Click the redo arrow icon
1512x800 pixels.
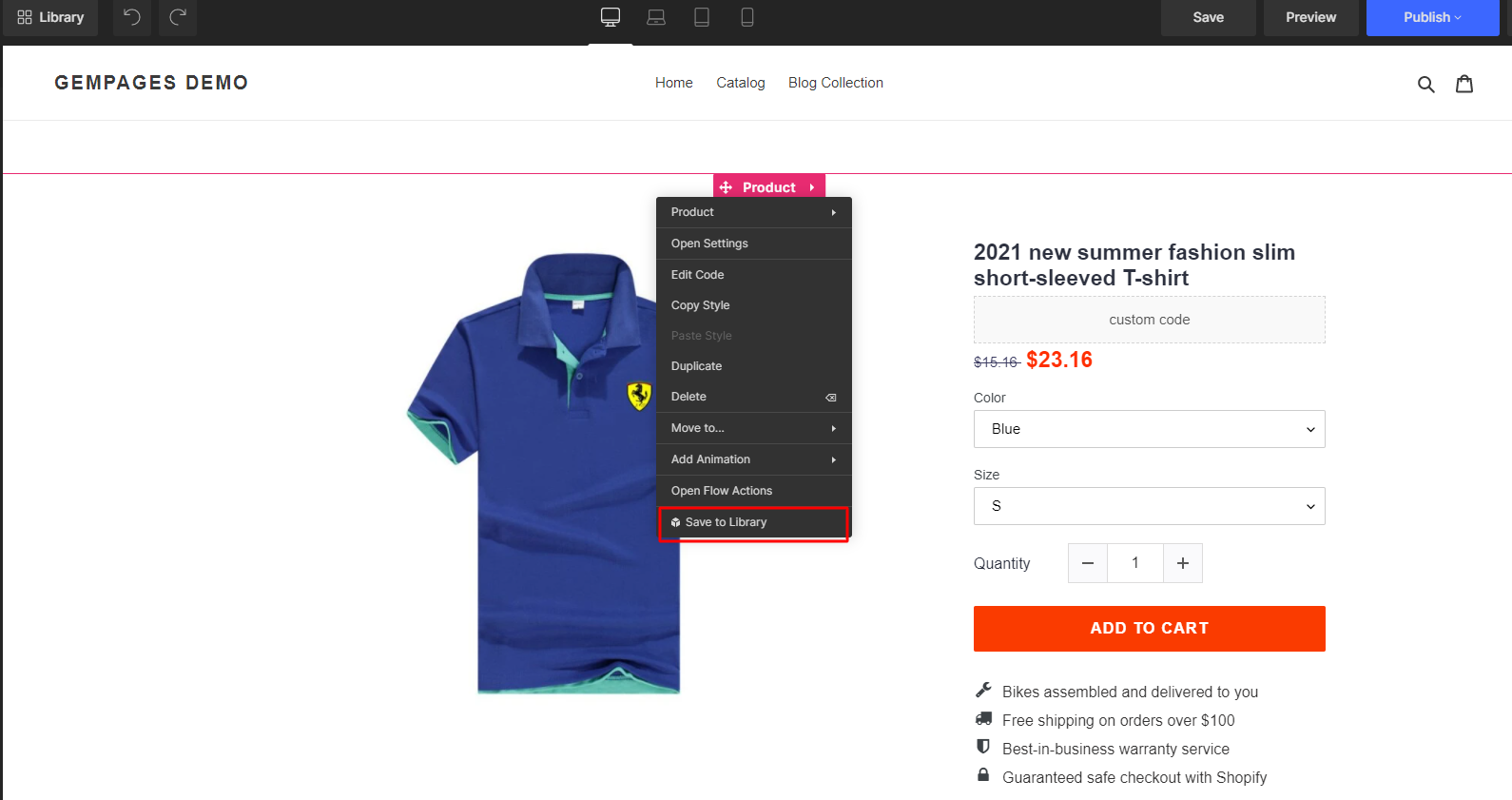coord(178,17)
